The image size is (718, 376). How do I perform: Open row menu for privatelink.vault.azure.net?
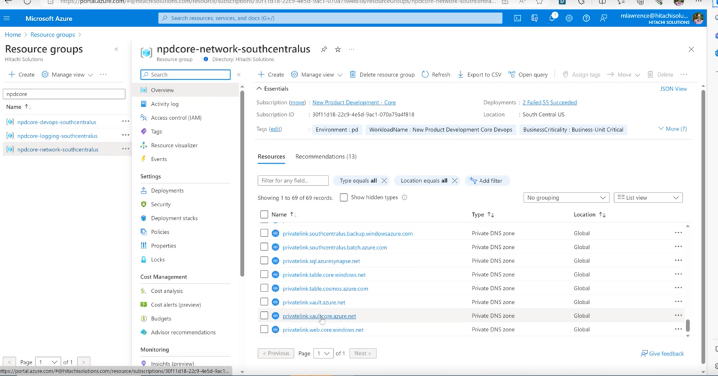[x=678, y=302]
